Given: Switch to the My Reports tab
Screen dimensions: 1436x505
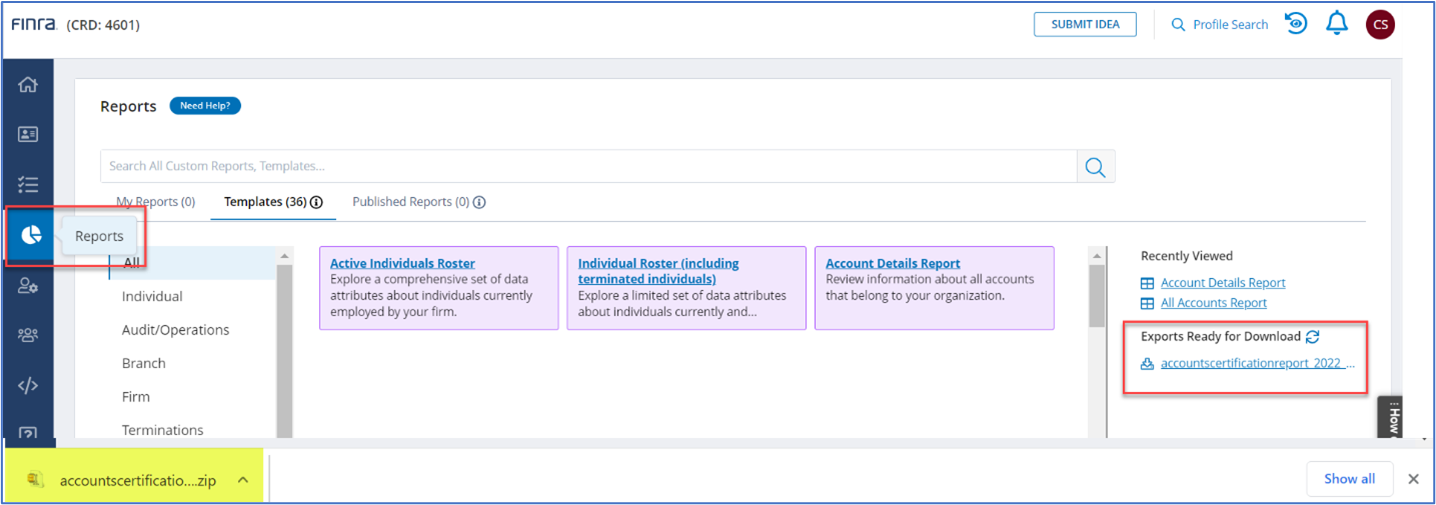Looking at the screenshot, I should tap(155, 202).
